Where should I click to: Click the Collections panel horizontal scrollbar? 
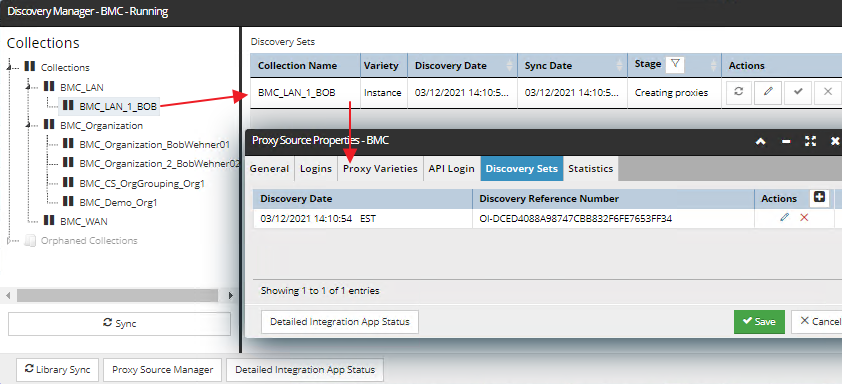117,295
